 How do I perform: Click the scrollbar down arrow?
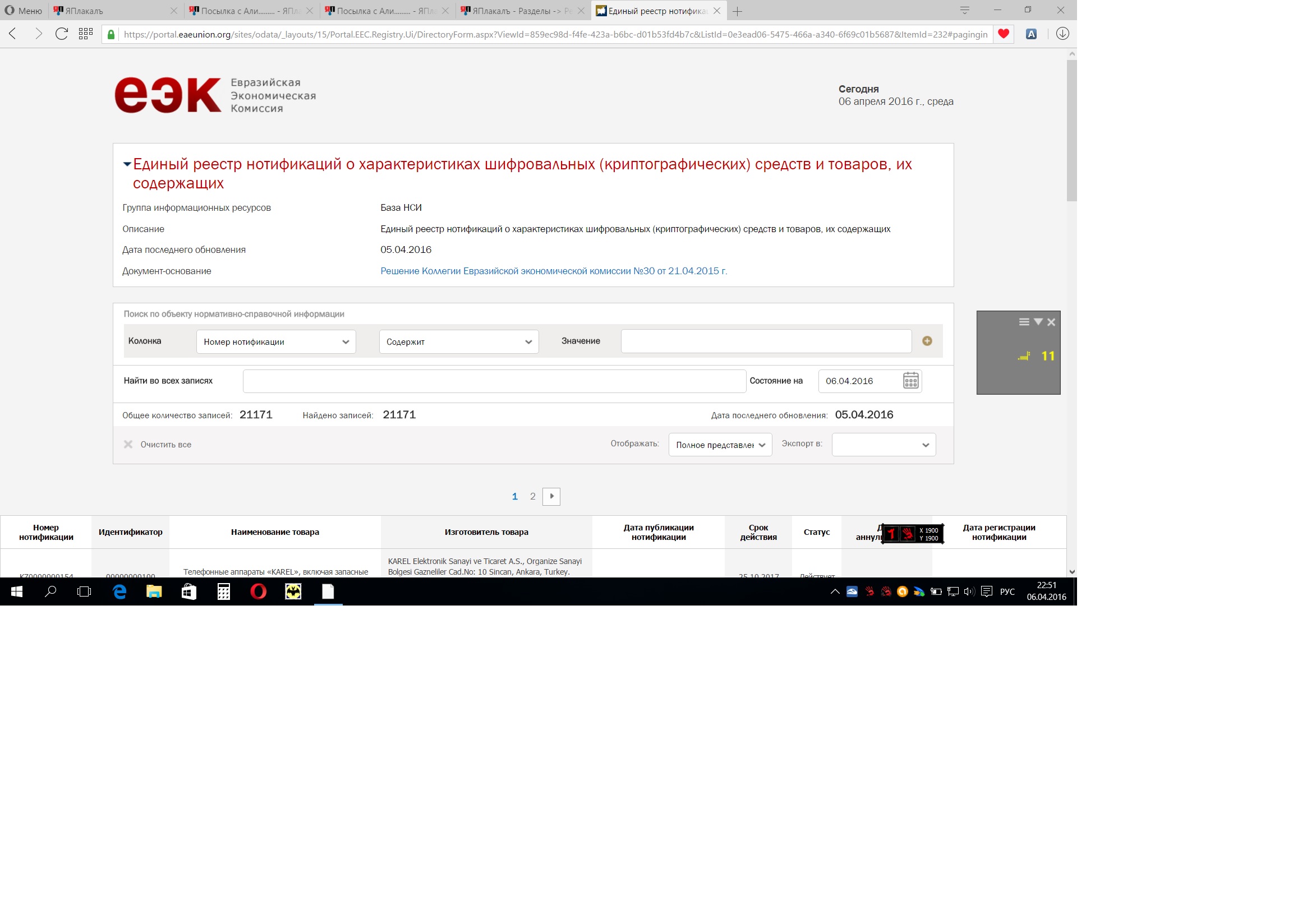click(1072, 572)
